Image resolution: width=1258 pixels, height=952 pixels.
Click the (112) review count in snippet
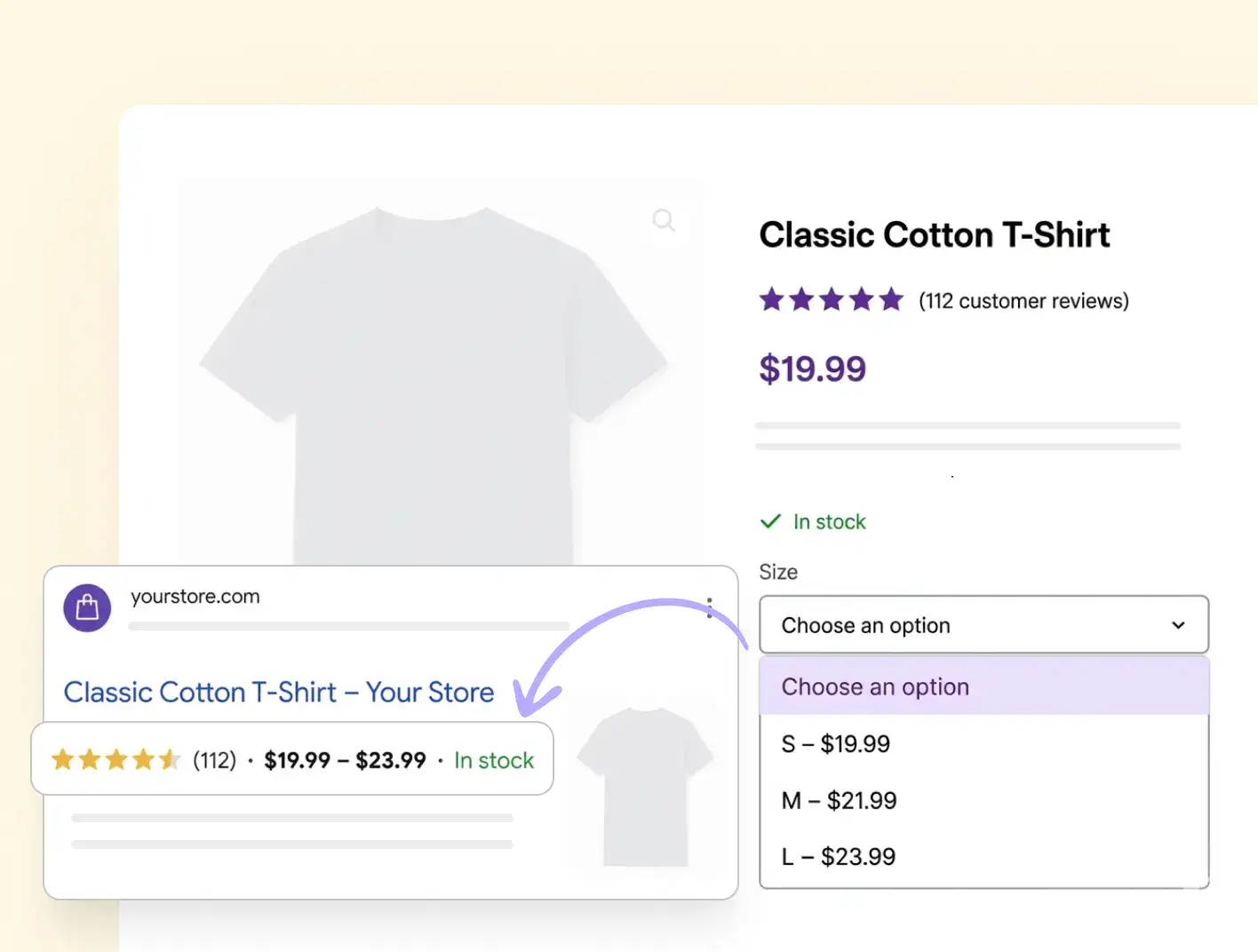pyautogui.click(x=215, y=760)
